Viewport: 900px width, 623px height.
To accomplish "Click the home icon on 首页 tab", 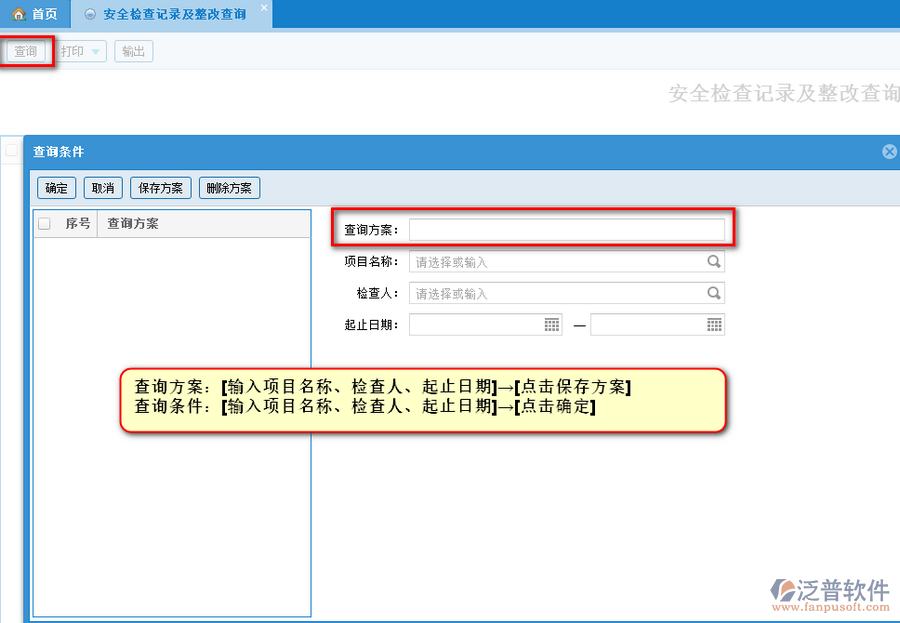I will (x=19, y=14).
